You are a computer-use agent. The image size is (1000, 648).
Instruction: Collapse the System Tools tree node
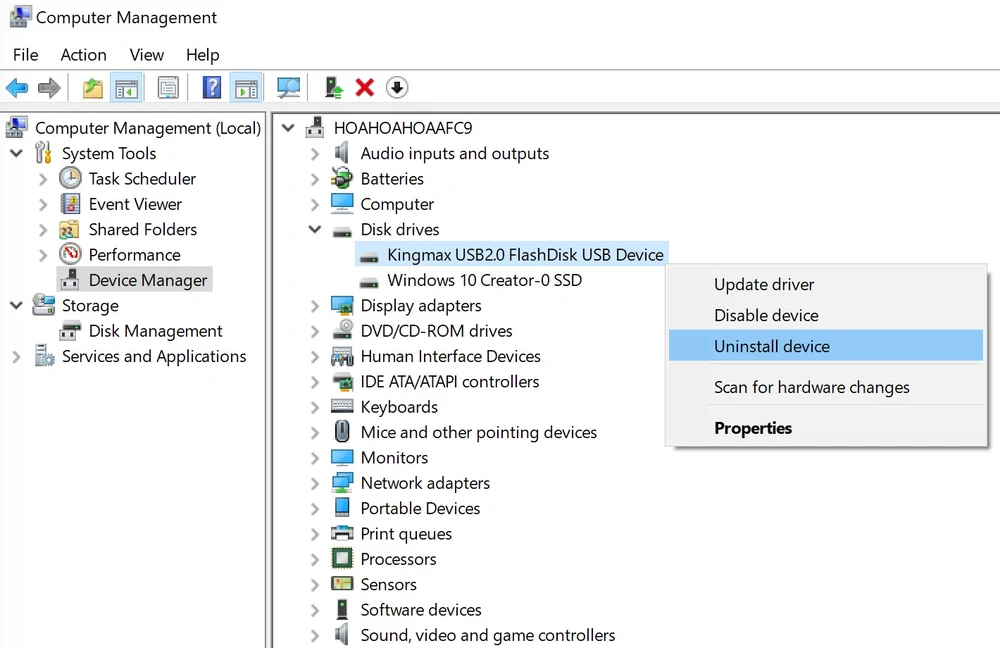point(16,154)
